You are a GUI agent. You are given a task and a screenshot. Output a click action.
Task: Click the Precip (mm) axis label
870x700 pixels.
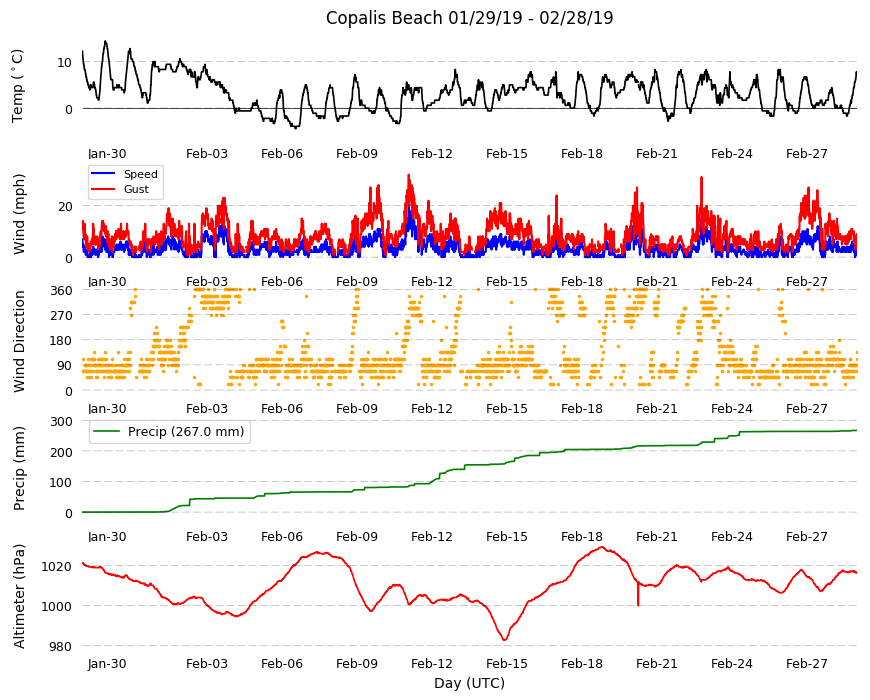point(19,469)
